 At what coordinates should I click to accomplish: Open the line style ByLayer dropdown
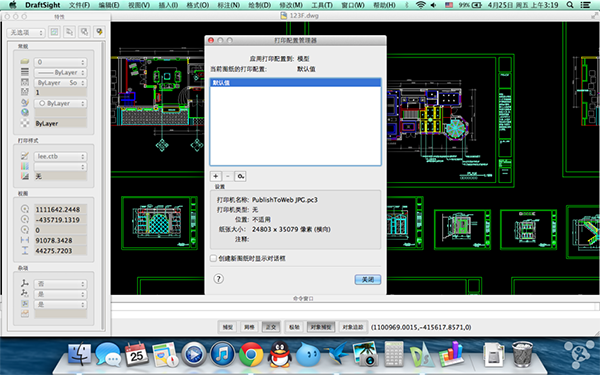click(60, 72)
